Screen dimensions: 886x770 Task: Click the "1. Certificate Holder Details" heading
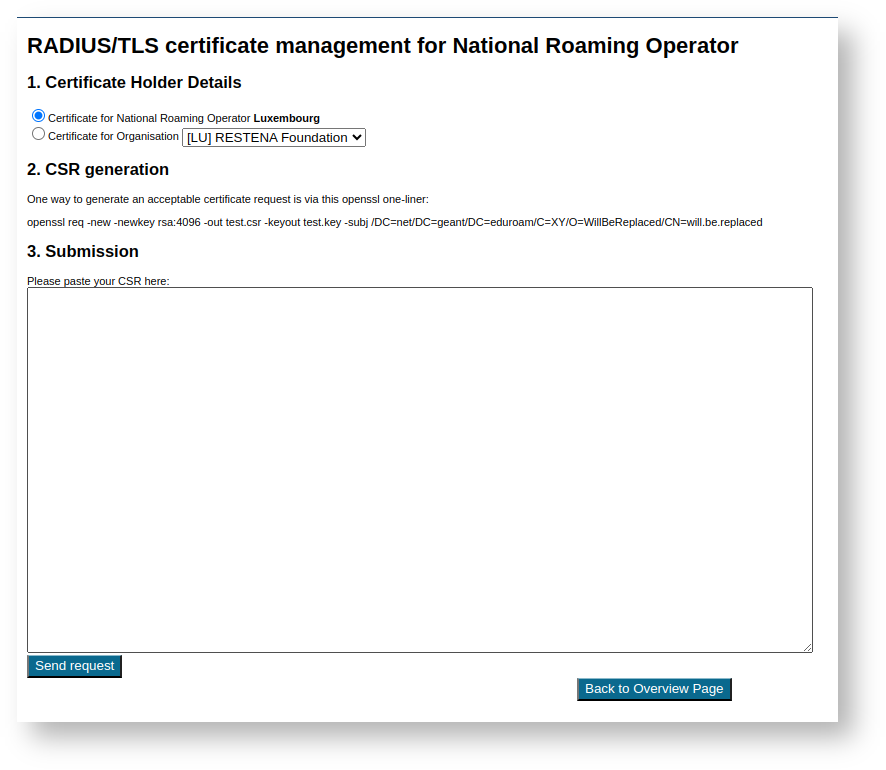(x=134, y=82)
